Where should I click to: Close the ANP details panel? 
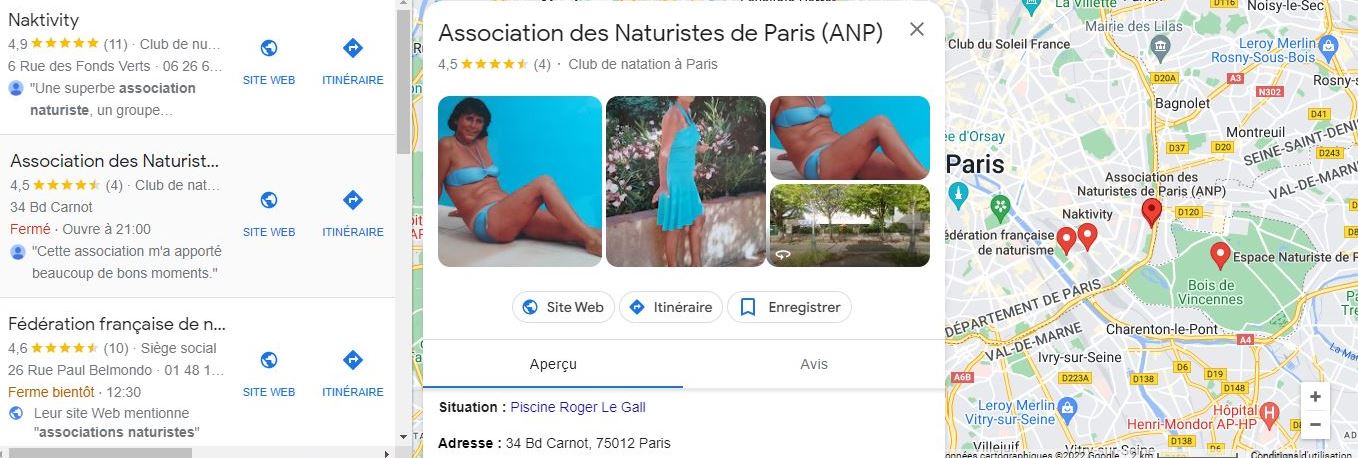coord(917,29)
